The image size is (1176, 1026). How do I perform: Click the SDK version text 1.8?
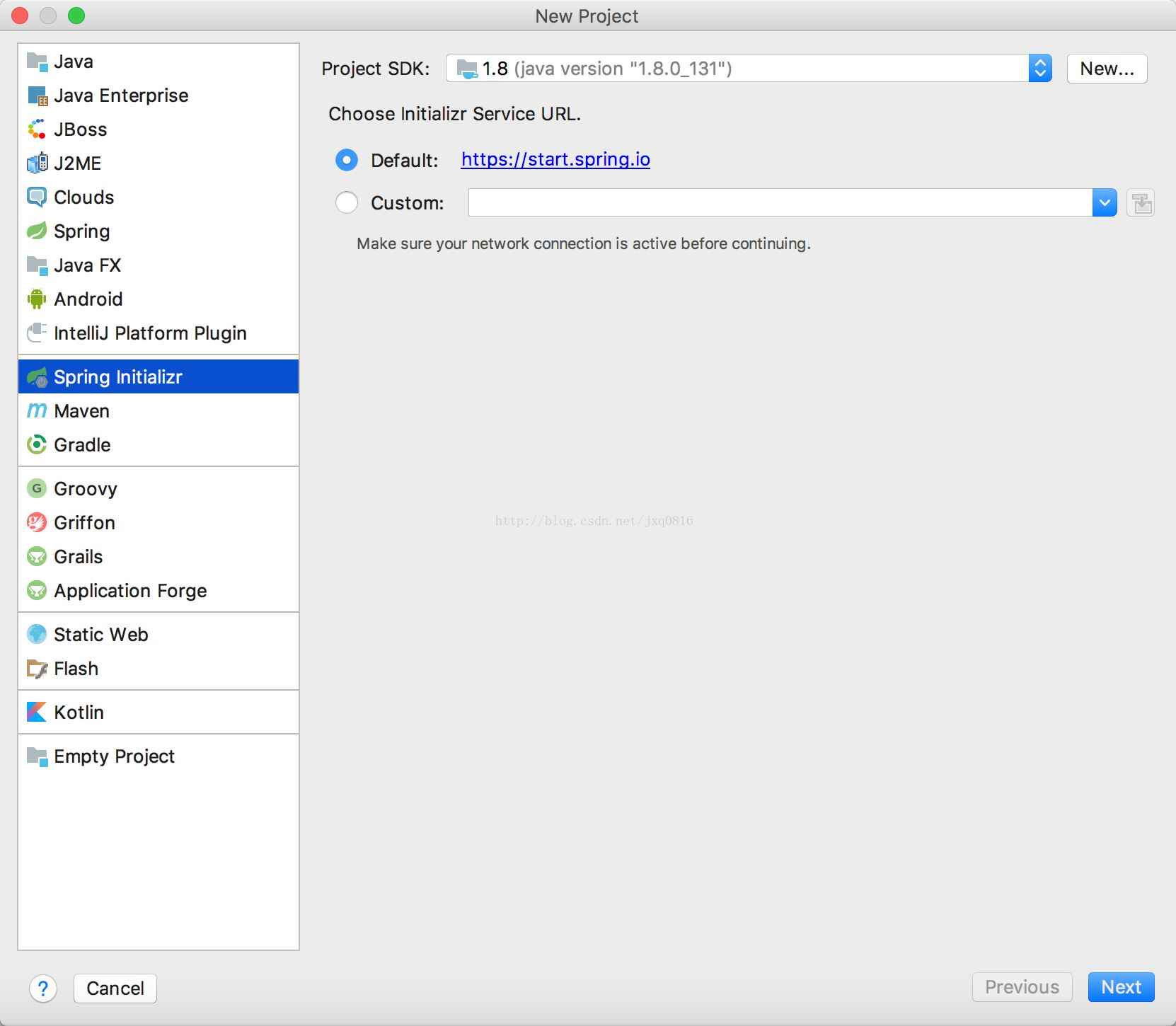tap(495, 69)
